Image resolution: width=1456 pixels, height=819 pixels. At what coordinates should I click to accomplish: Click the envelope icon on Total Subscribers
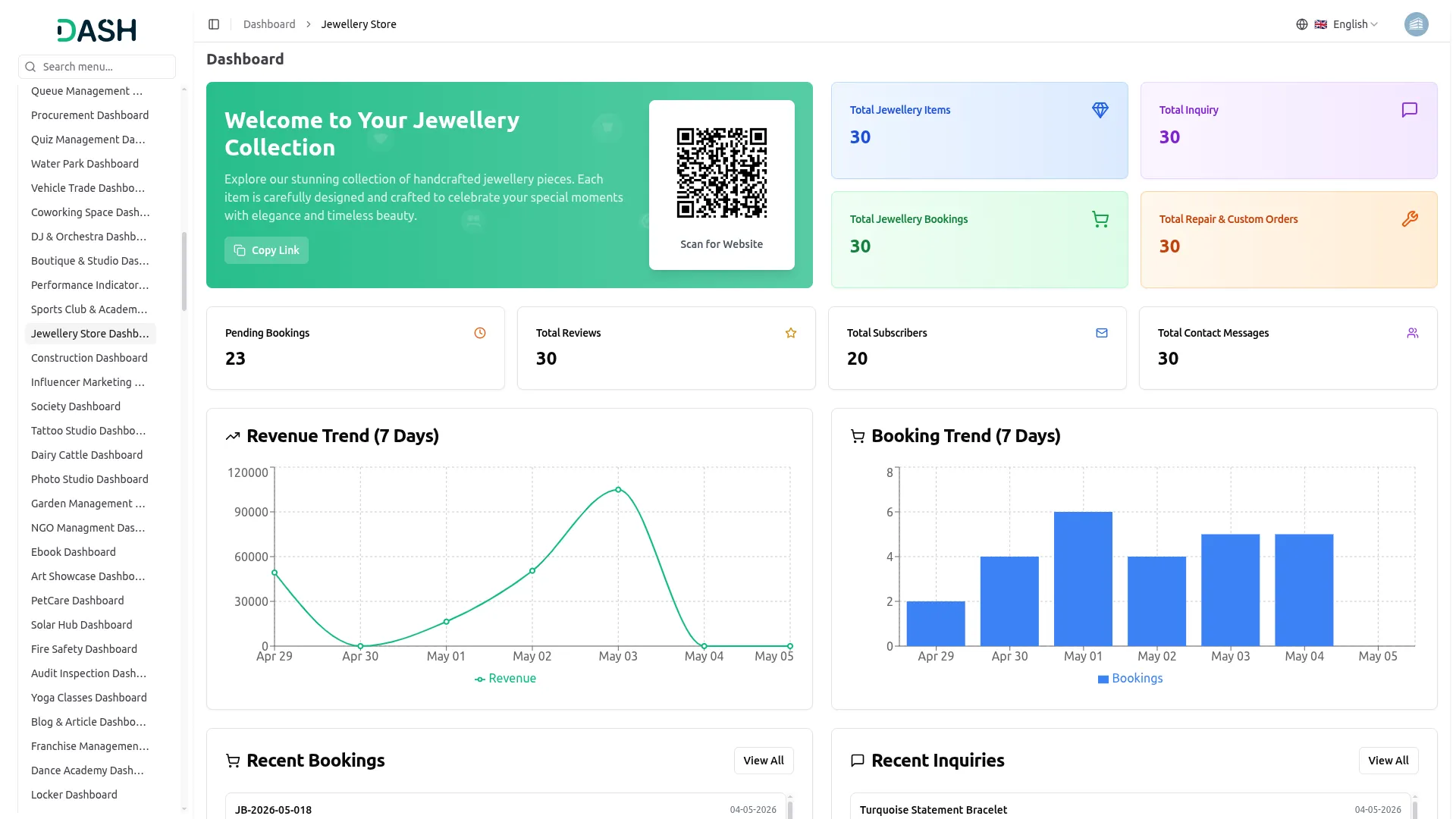click(x=1102, y=333)
